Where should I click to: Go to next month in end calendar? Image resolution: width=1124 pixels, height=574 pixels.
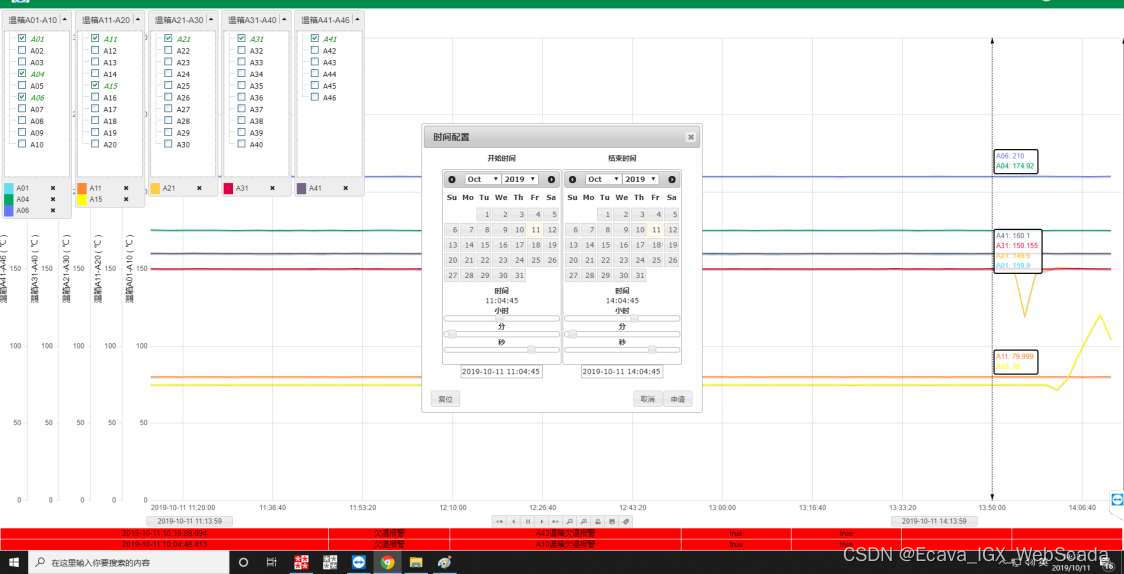672,179
